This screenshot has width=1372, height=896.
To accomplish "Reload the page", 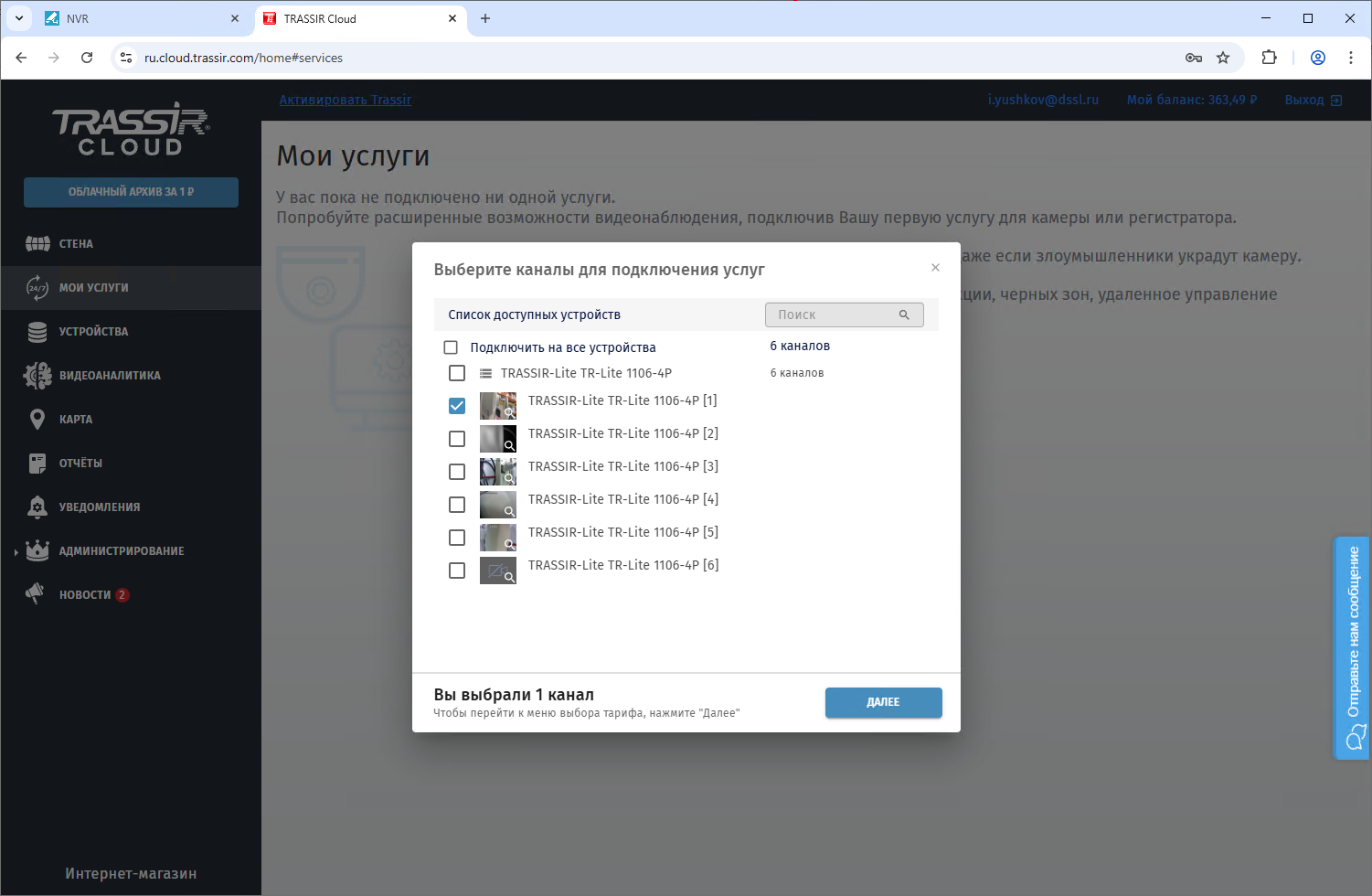I will [87, 58].
